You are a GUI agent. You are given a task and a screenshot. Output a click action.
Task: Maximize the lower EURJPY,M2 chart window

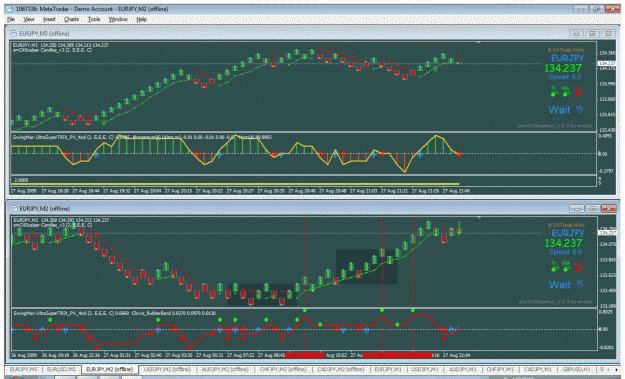(592, 208)
